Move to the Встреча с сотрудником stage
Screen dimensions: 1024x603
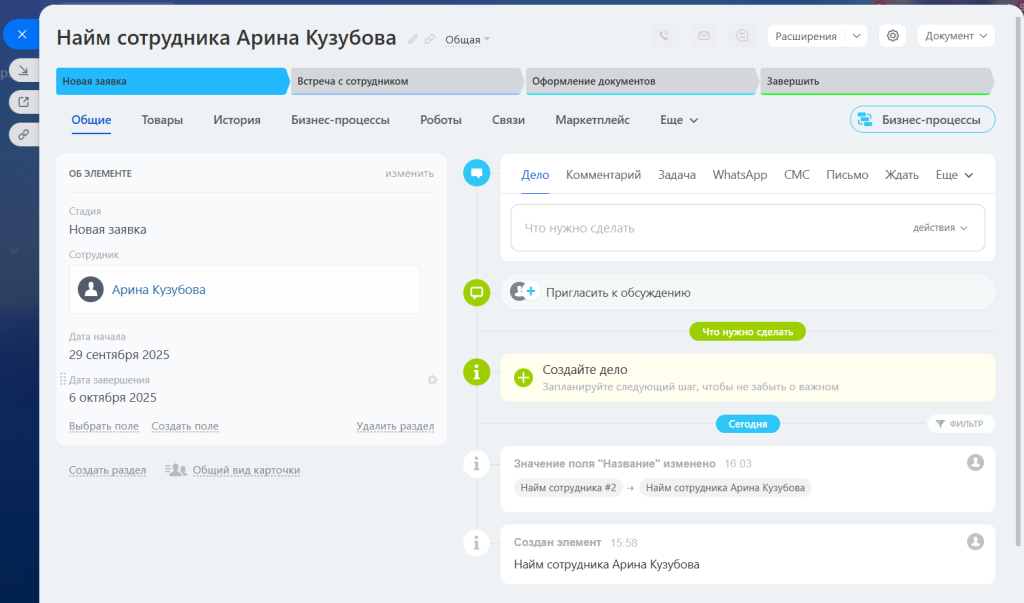(406, 81)
